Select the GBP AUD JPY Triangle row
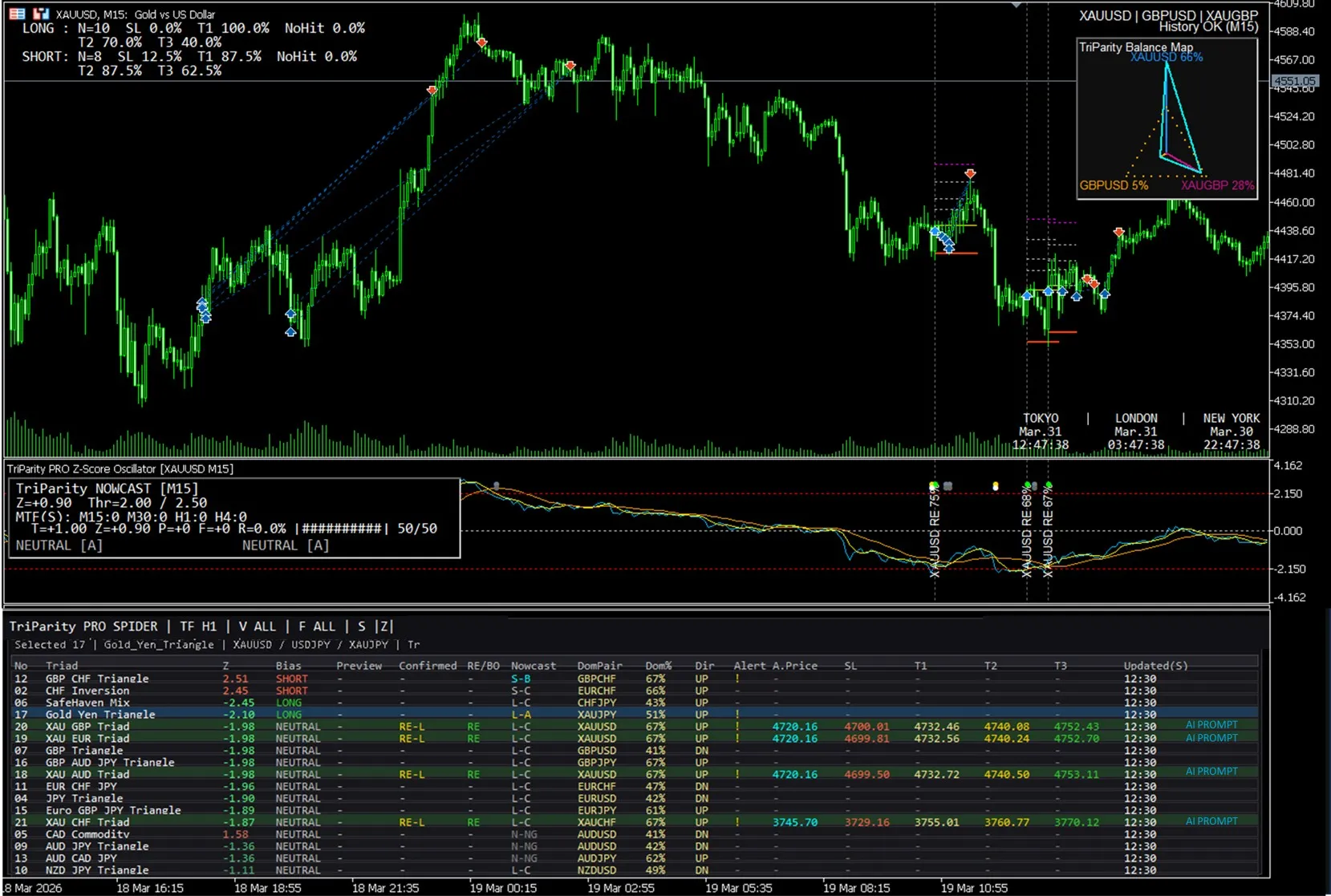The width and height of the screenshot is (1331, 896). pyautogui.click(x=634, y=763)
